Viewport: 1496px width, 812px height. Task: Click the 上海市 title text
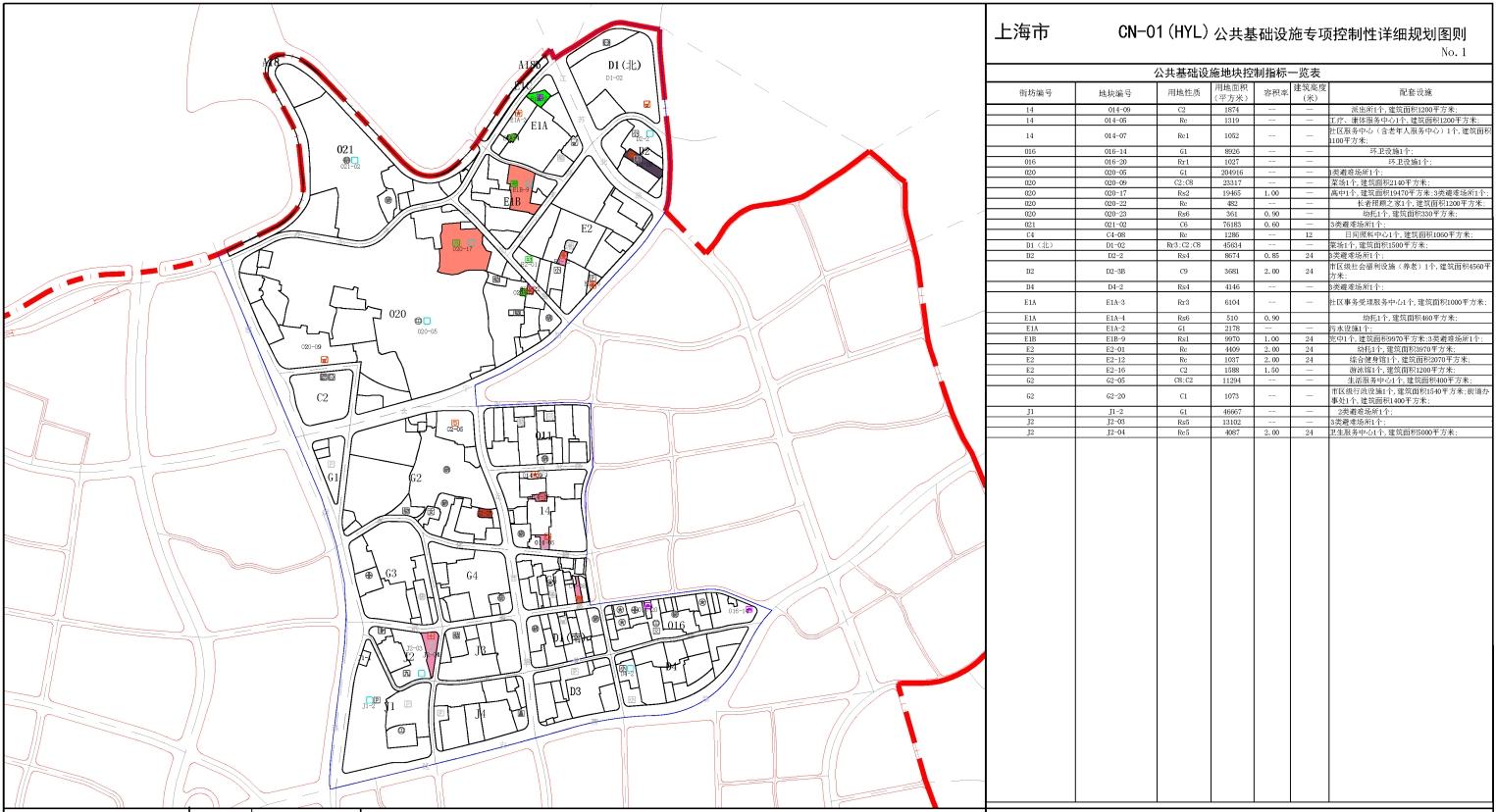pos(1021,33)
